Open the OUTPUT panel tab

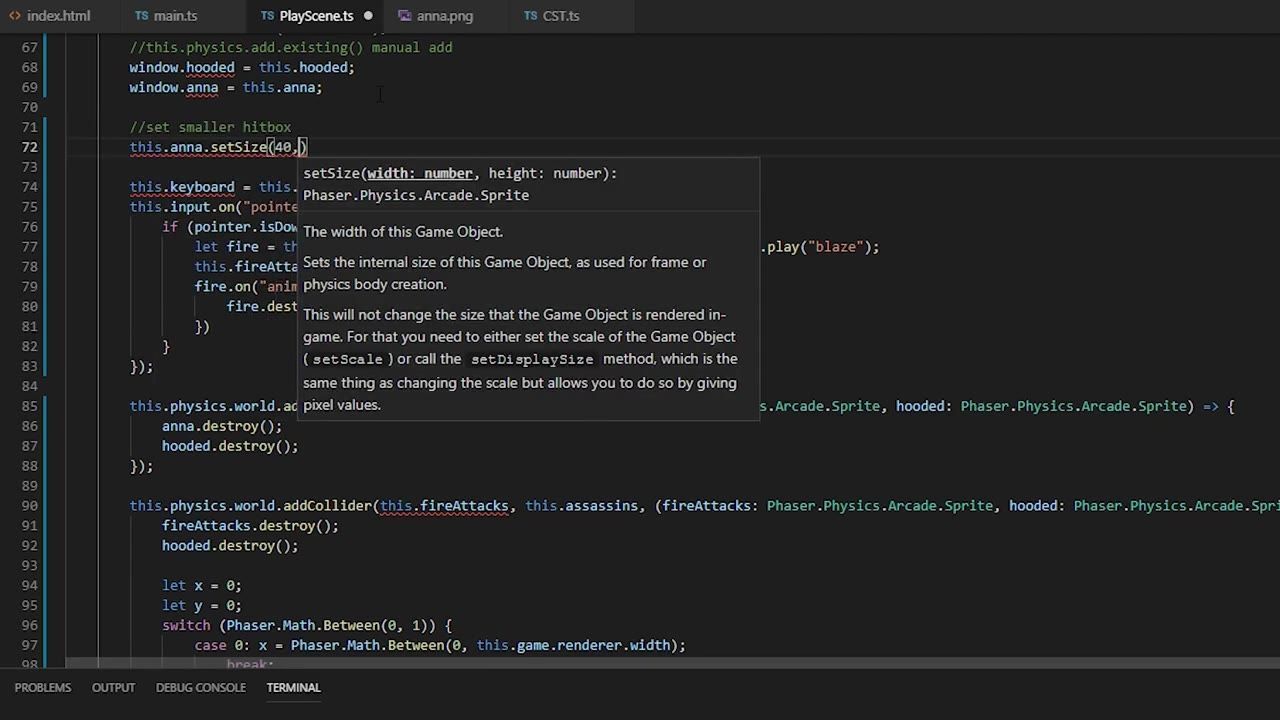tap(113, 688)
